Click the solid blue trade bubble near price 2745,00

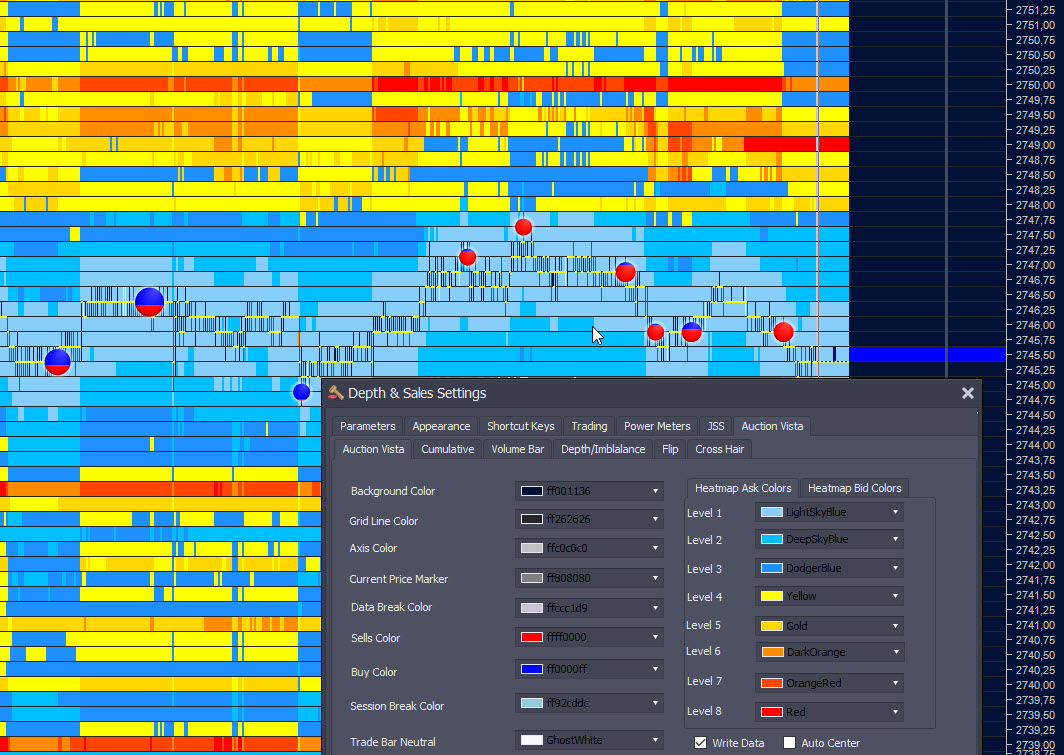pyautogui.click(x=301, y=391)
